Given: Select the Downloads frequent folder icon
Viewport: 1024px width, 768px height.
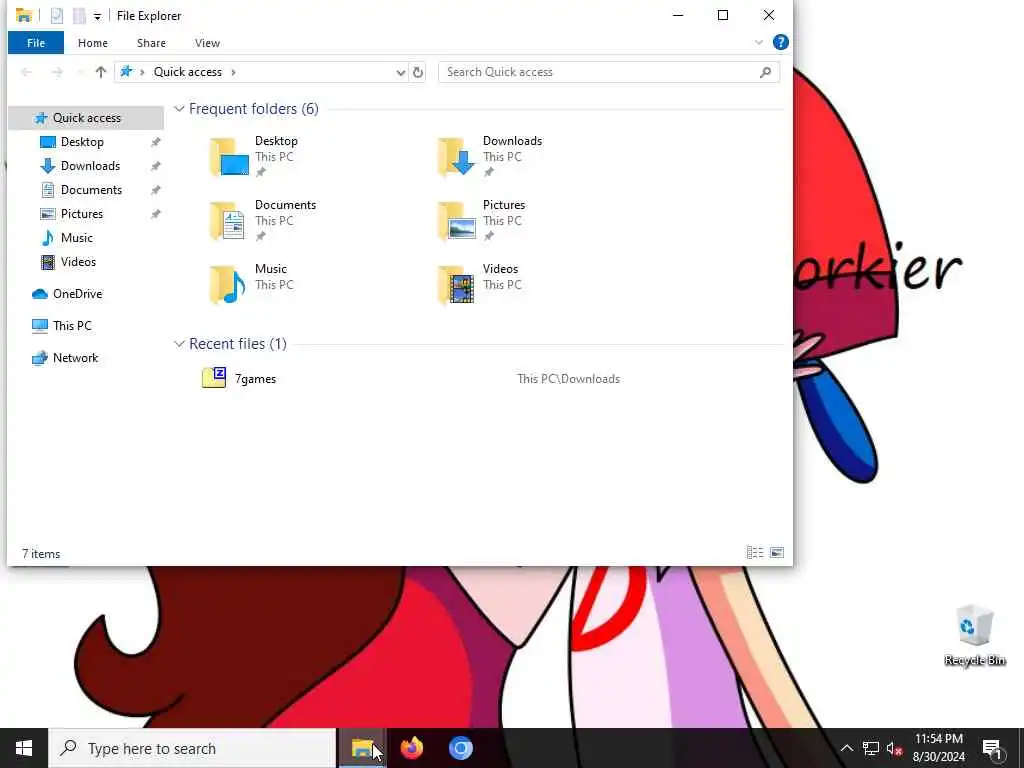Looking at the screenshot, I should [456, 157].
